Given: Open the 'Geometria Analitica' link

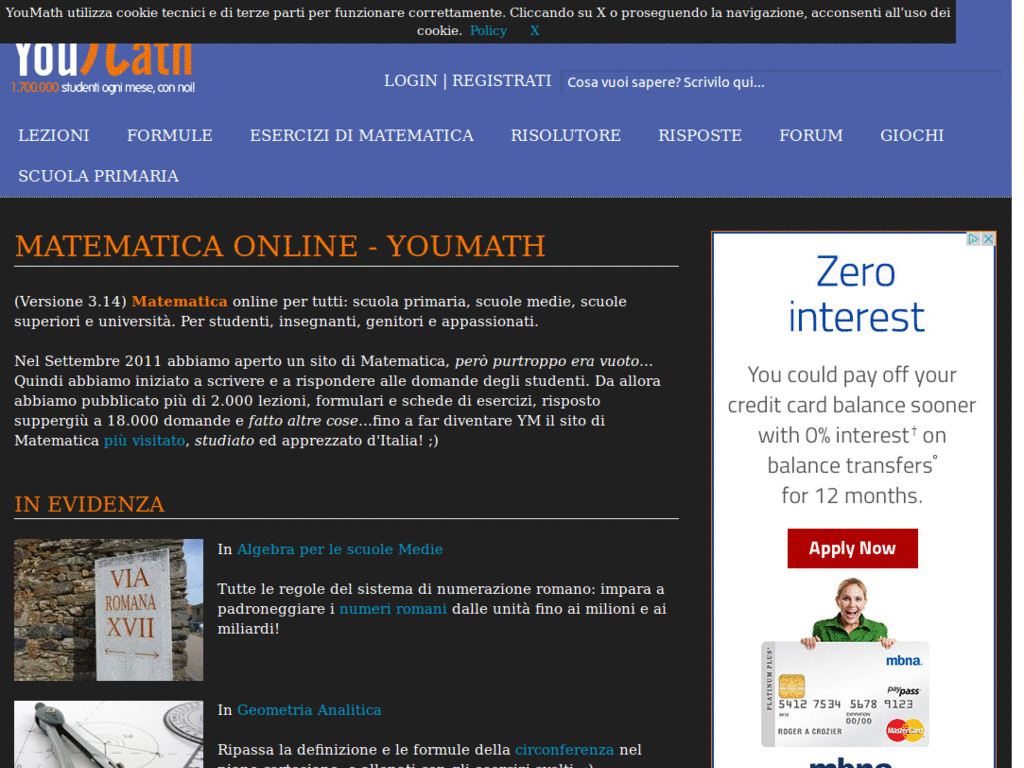Looking at the screenshot, I should coord(309,710).
